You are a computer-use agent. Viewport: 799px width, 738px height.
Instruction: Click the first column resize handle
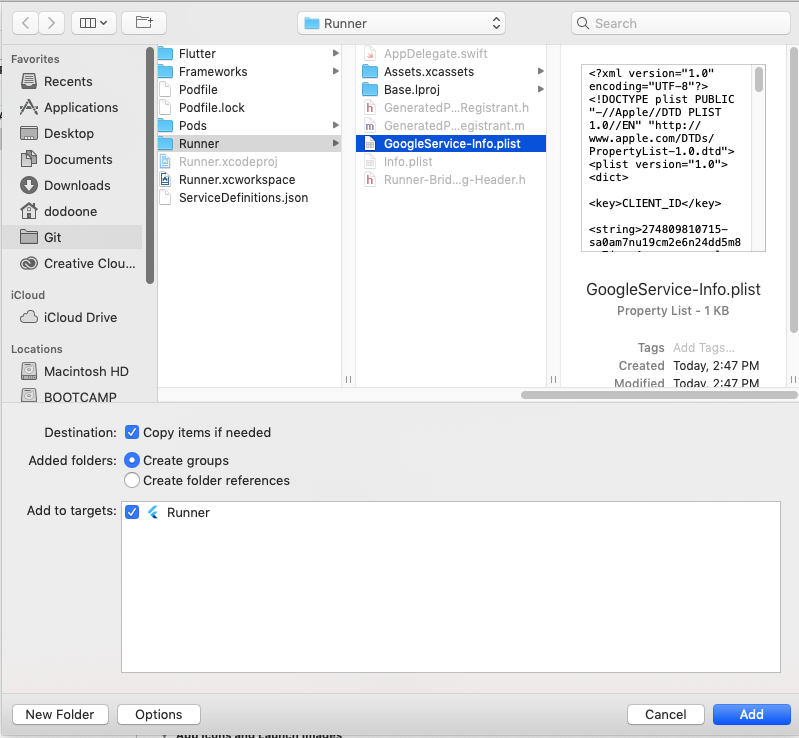coord(348,379)
